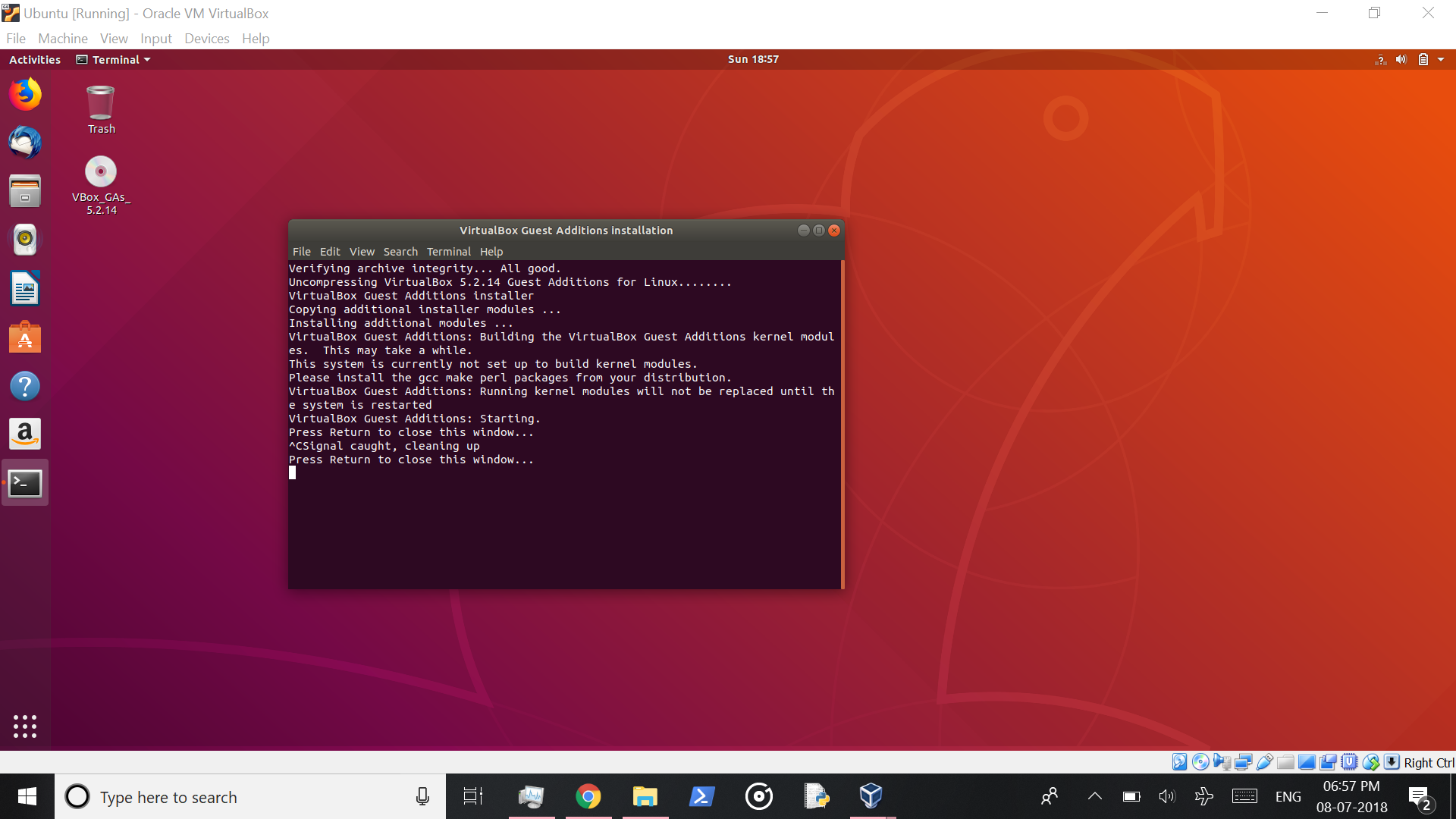Select the Terminal icon in dock

pyautogui.click(x=25, y=483)
